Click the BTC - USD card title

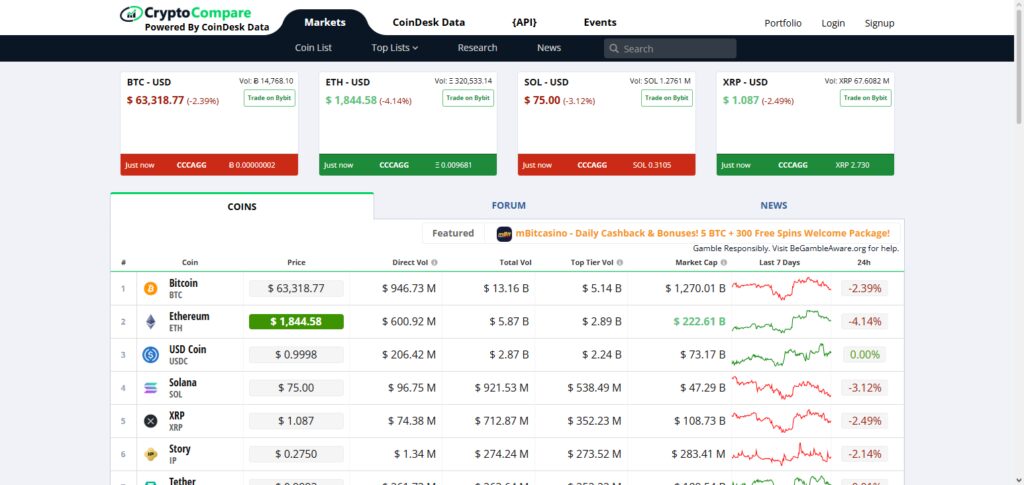click(x=149, y=82)
